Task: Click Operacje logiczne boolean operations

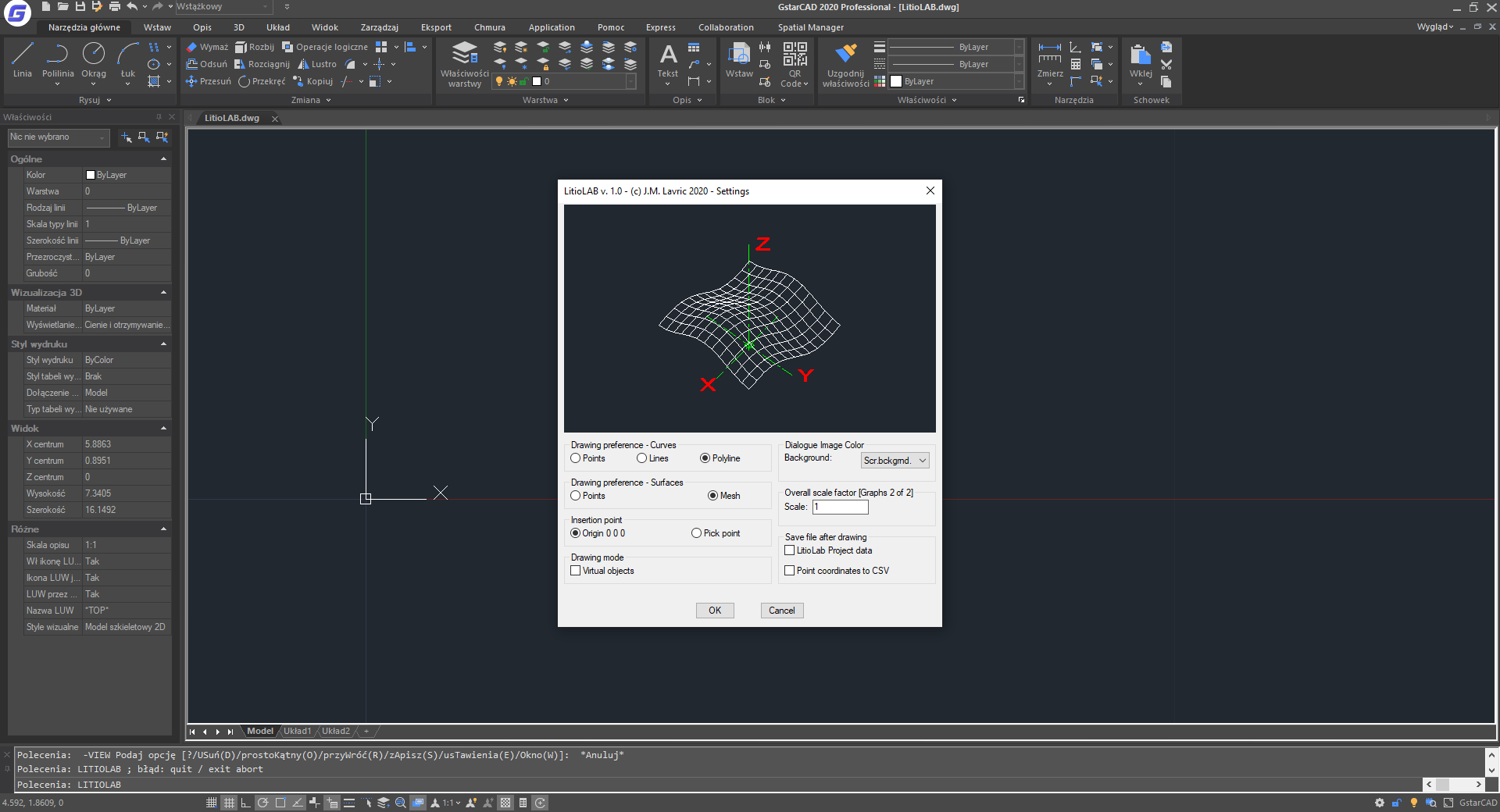Action: click(325, 47)
